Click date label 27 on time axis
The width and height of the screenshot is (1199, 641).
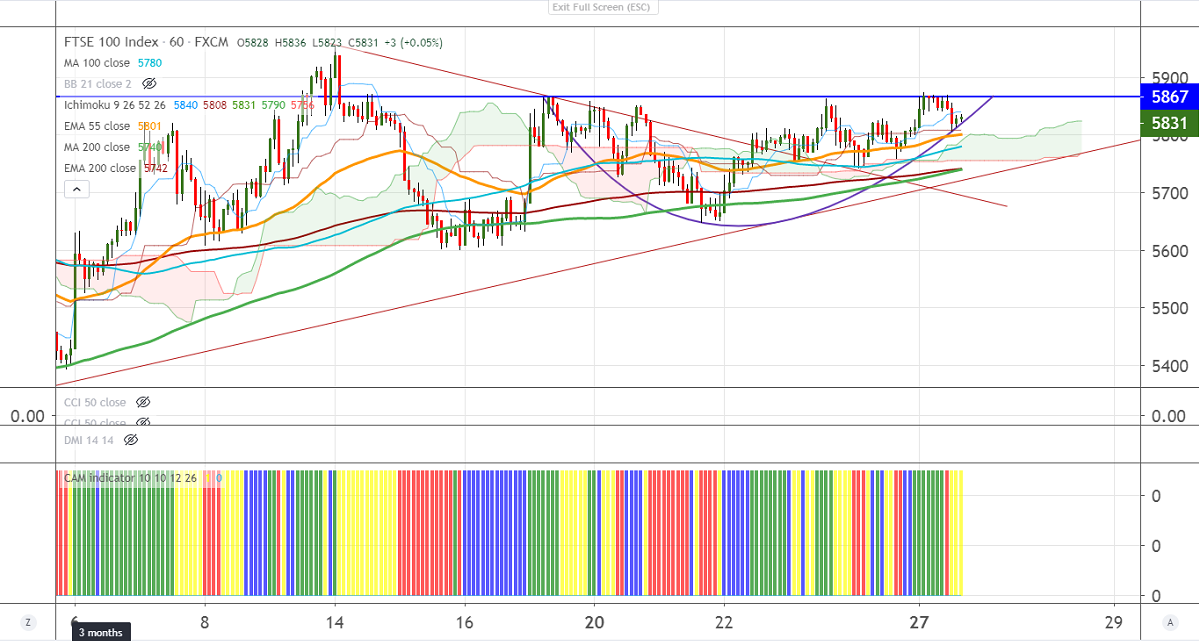click(919, 622)
